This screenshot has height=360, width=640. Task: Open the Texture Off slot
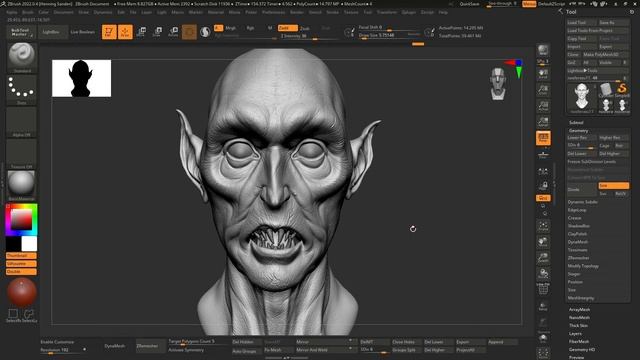coord(22,154)
